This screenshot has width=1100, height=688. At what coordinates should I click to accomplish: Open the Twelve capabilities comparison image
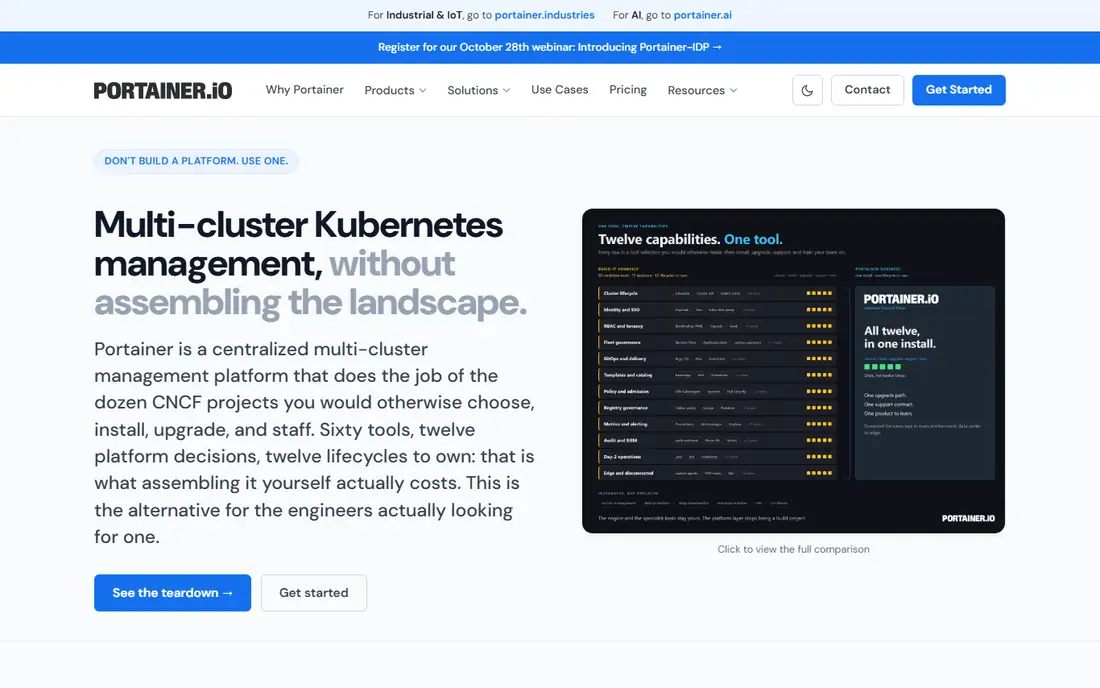(793, 370)
